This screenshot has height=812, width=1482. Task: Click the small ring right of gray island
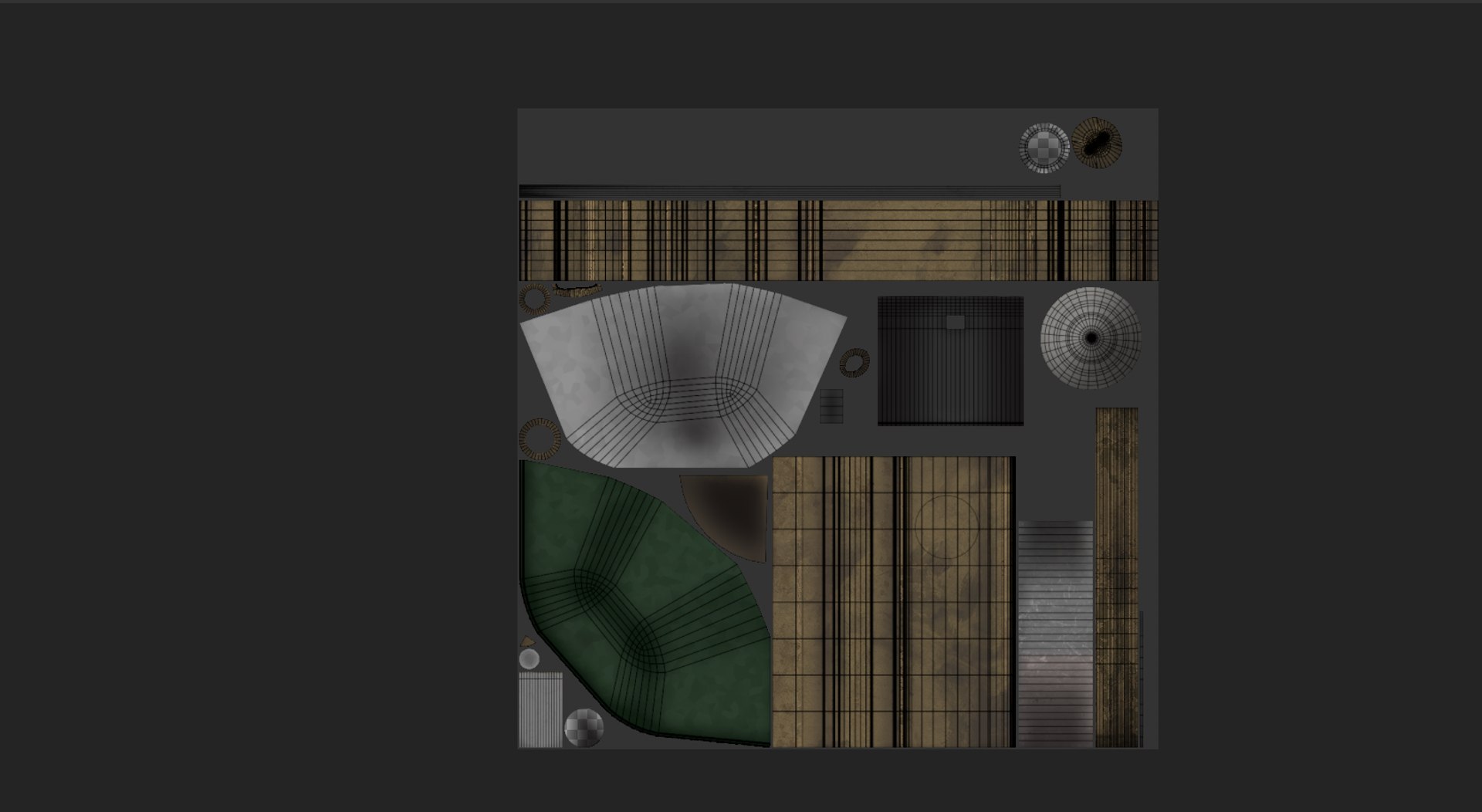[854, 363]
